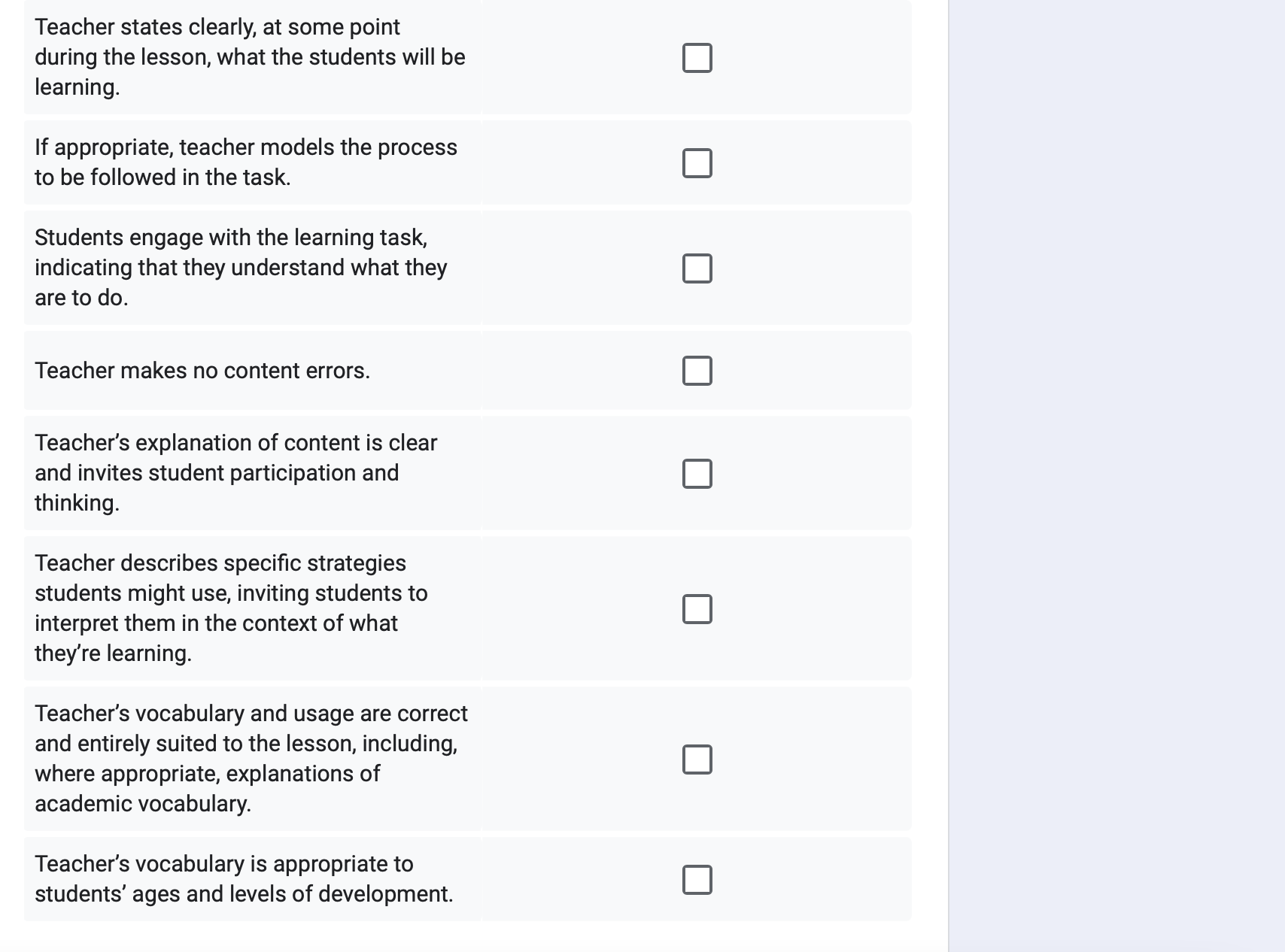Tick the 'vocabulary is appropriate to students' ages' checkbox
Image resolution: width=1285 pixels, height=952 pixels.
click(x=697, y=880)
